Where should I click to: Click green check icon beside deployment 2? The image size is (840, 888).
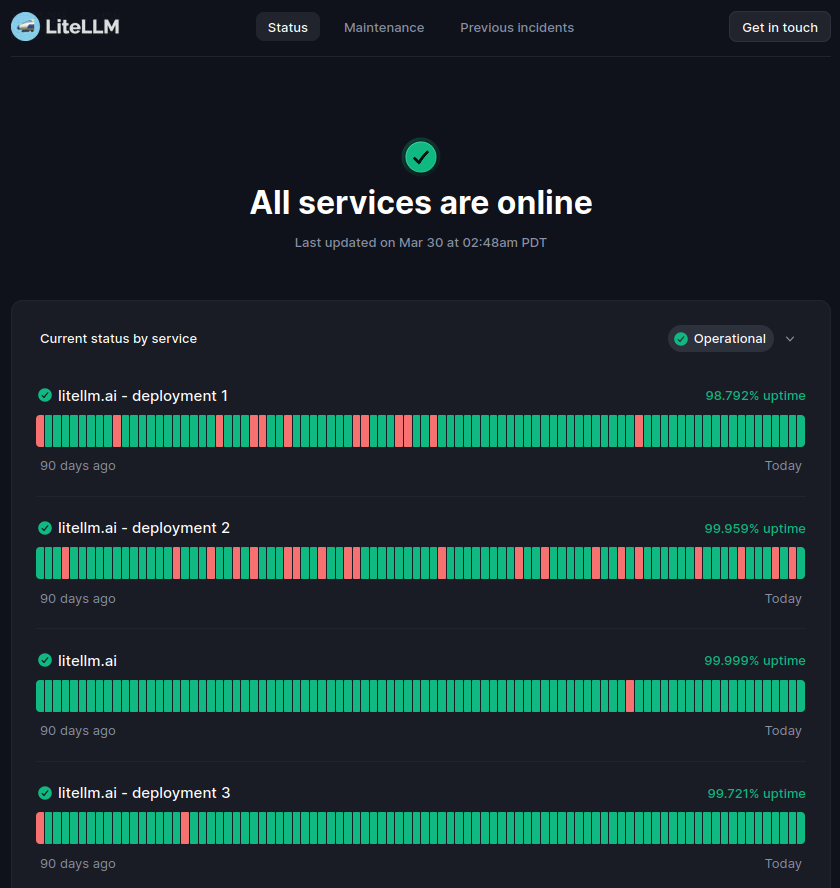[45, 528]
